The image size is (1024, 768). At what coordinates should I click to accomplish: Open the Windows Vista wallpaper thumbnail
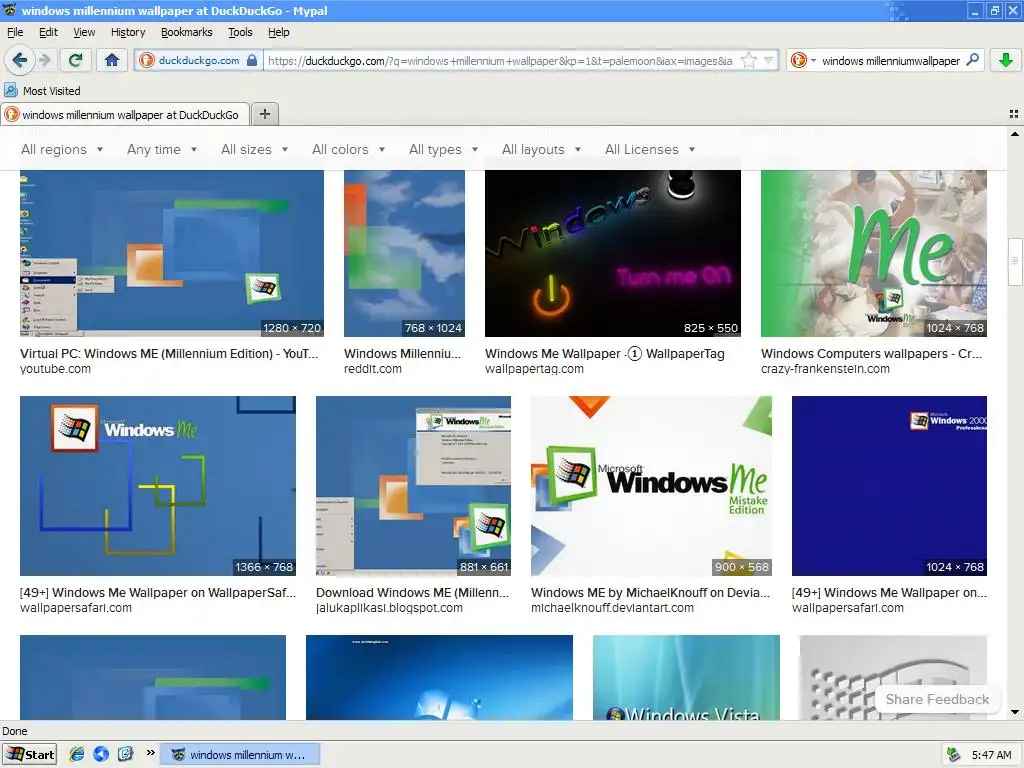pos(686,677)
